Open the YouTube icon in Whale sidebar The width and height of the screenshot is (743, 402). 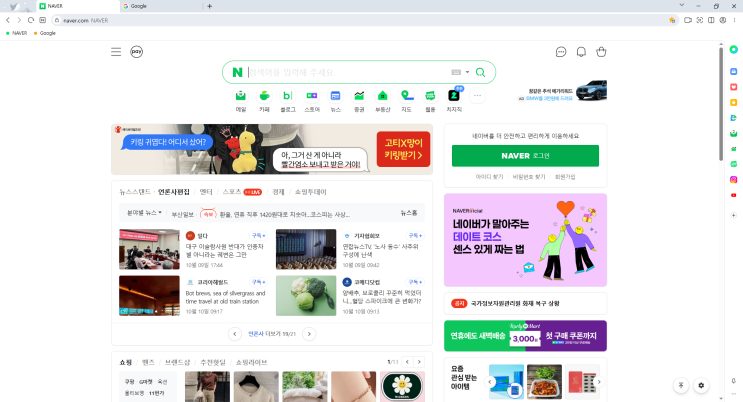[x=734, y=195]
